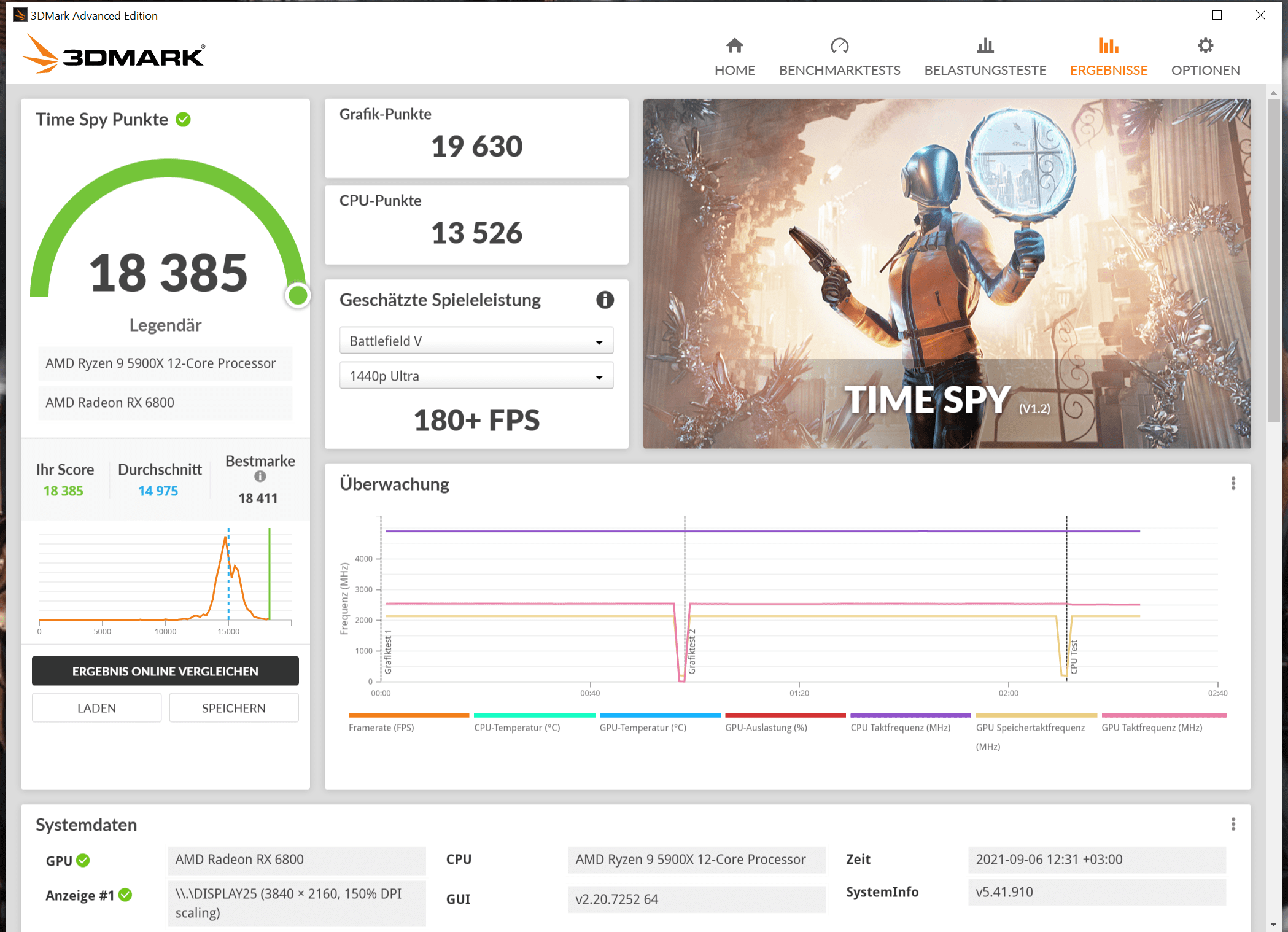The height and width of the screenshot is (932, 1288).
Task: Open the three-dot menu of Überwachung
Action: coord(1233,484)
